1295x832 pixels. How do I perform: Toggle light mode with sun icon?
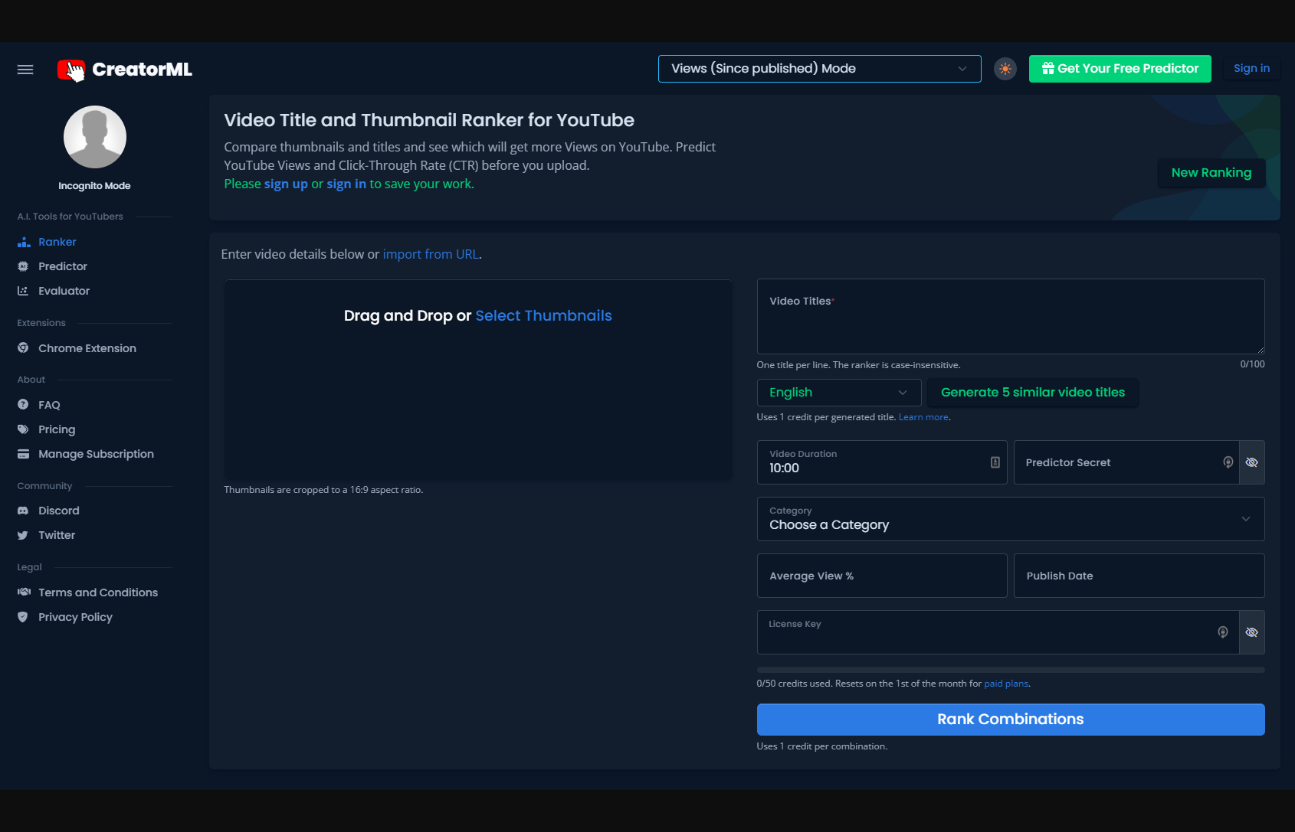1005,69
